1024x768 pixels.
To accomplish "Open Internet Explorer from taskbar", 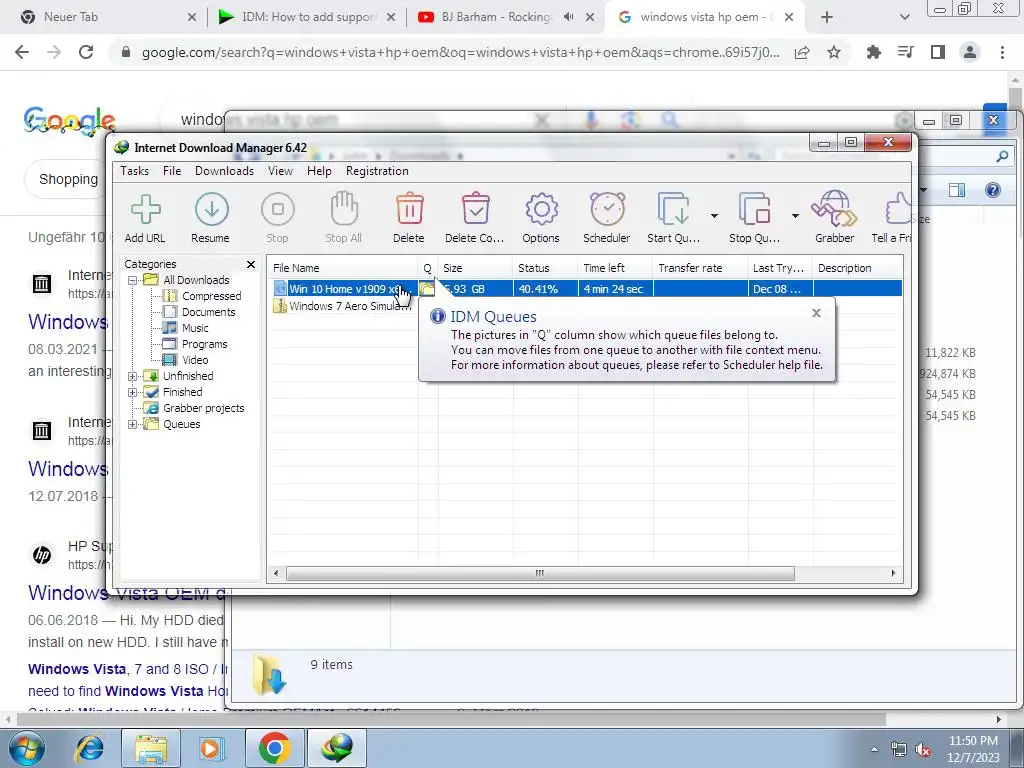I will click(x=89, y=748).
